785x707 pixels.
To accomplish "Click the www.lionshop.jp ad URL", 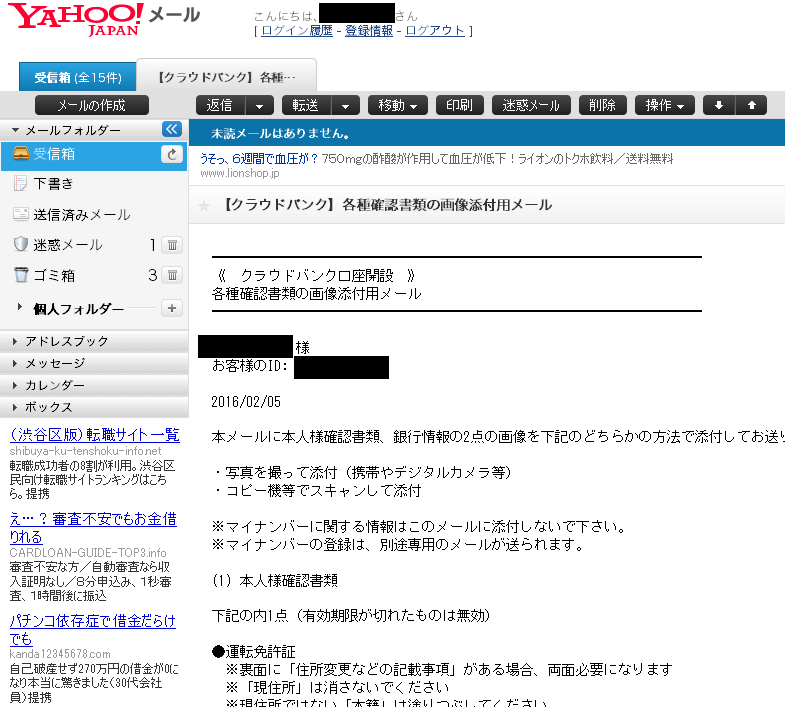I will point(240,173).
